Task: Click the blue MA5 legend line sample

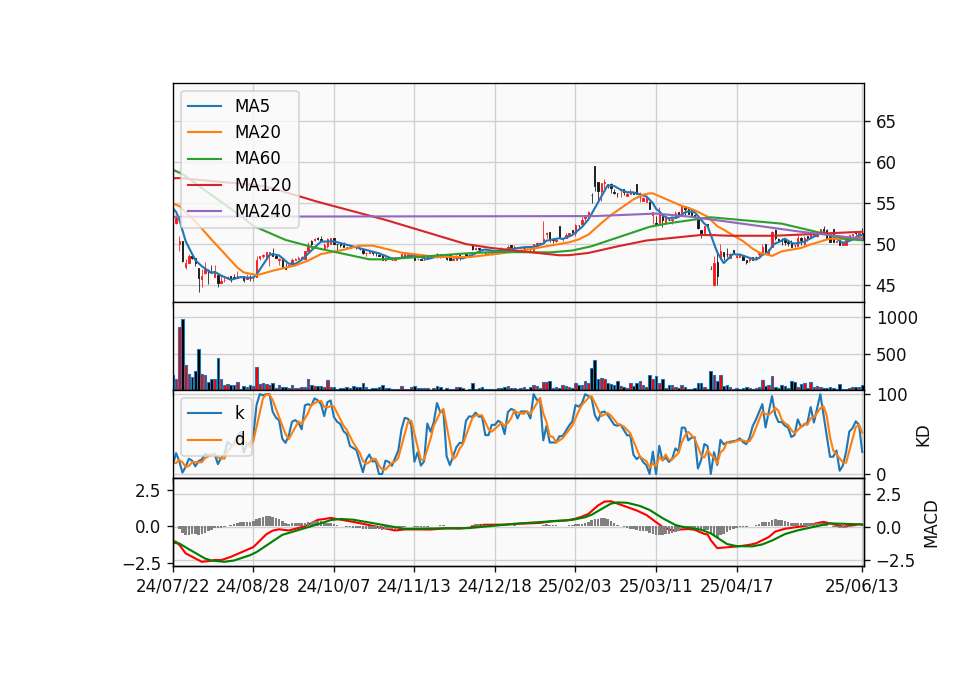Action: point(204,106)
